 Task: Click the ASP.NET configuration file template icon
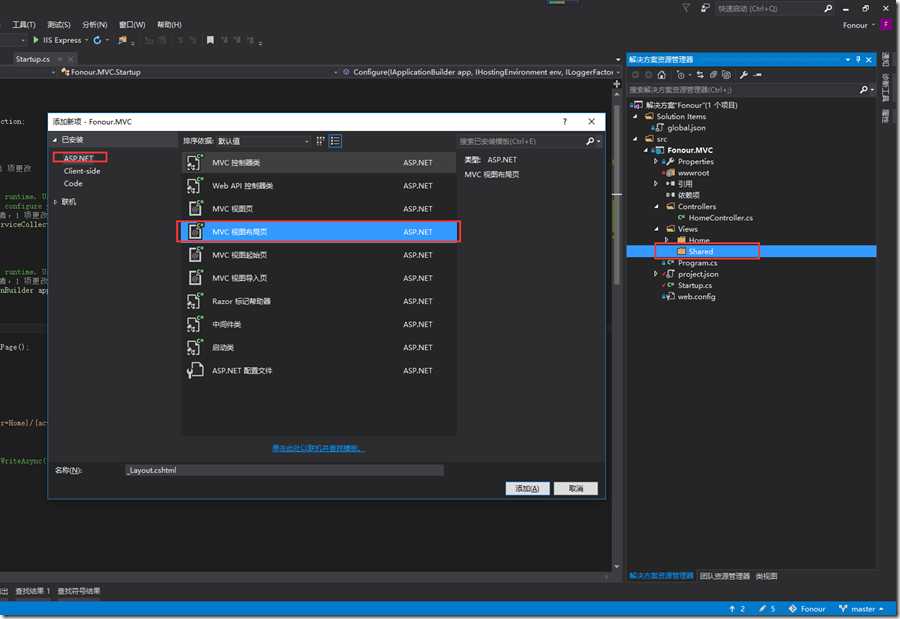[x=195, y=371]
